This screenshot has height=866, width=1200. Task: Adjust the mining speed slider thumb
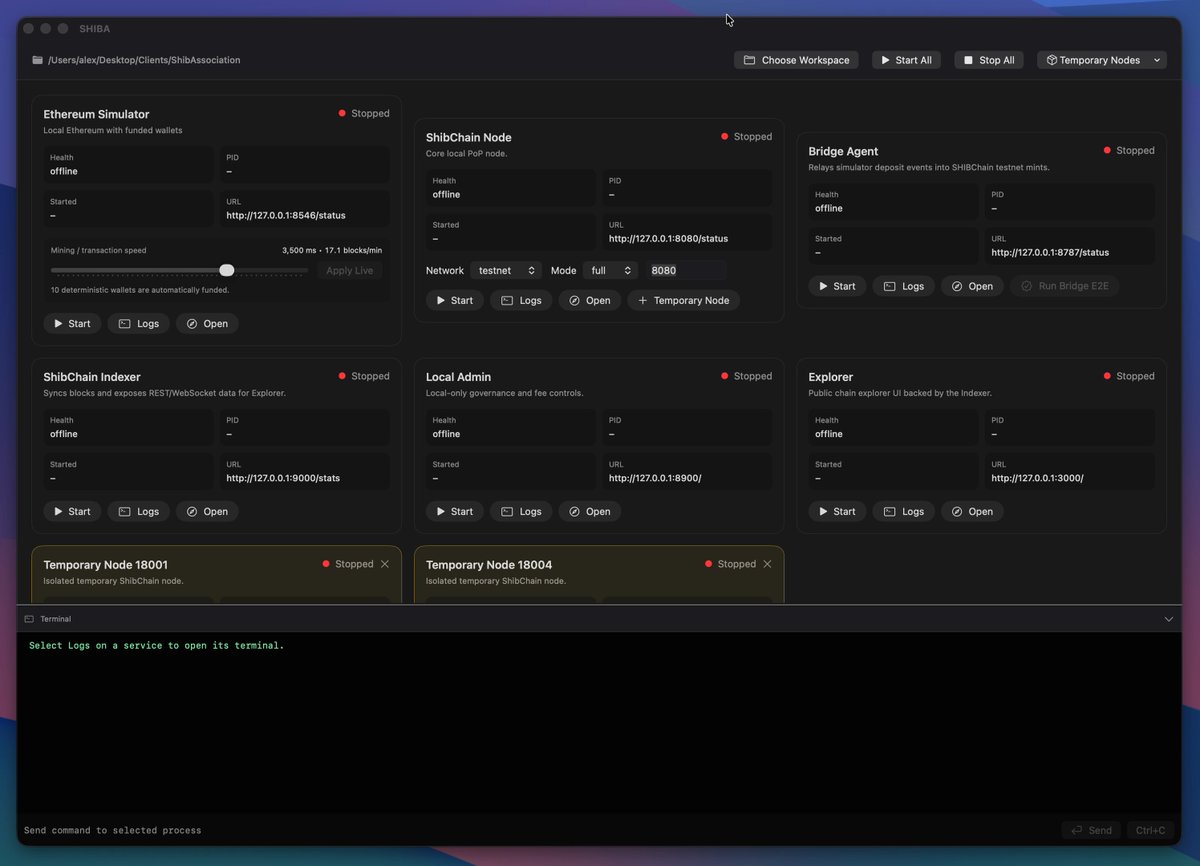point(227,270)
